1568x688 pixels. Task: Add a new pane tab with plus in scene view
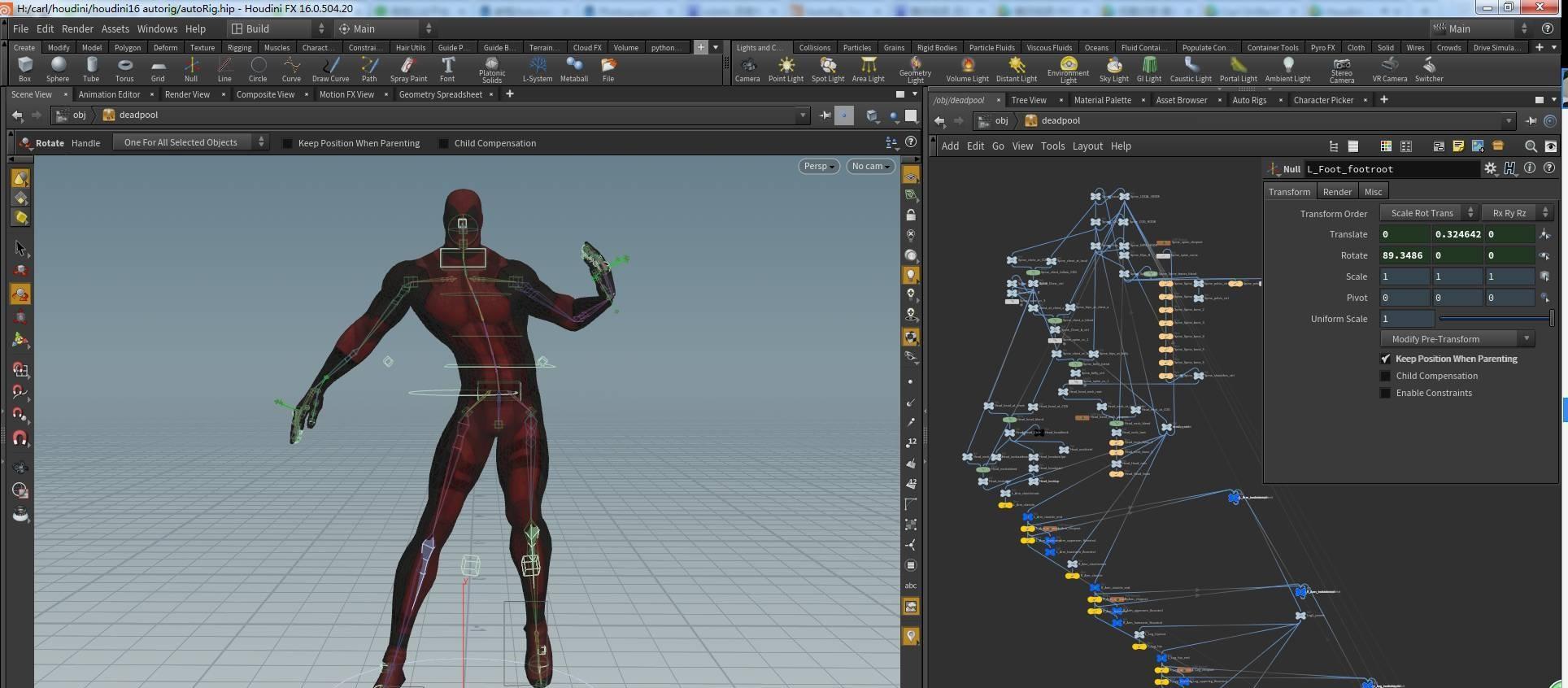(x=510, y=94)
